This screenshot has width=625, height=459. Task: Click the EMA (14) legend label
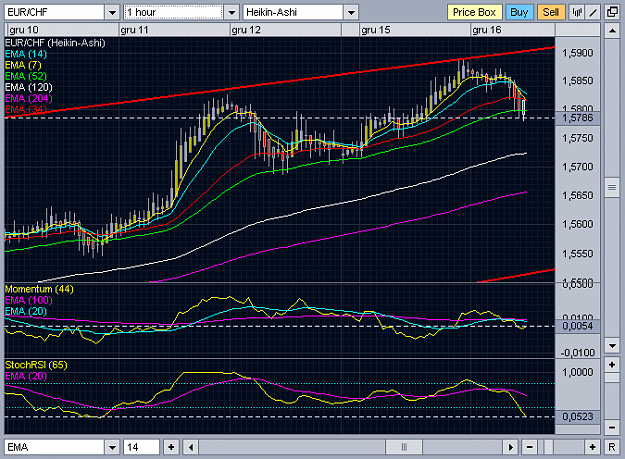click(x=26, y=54)
